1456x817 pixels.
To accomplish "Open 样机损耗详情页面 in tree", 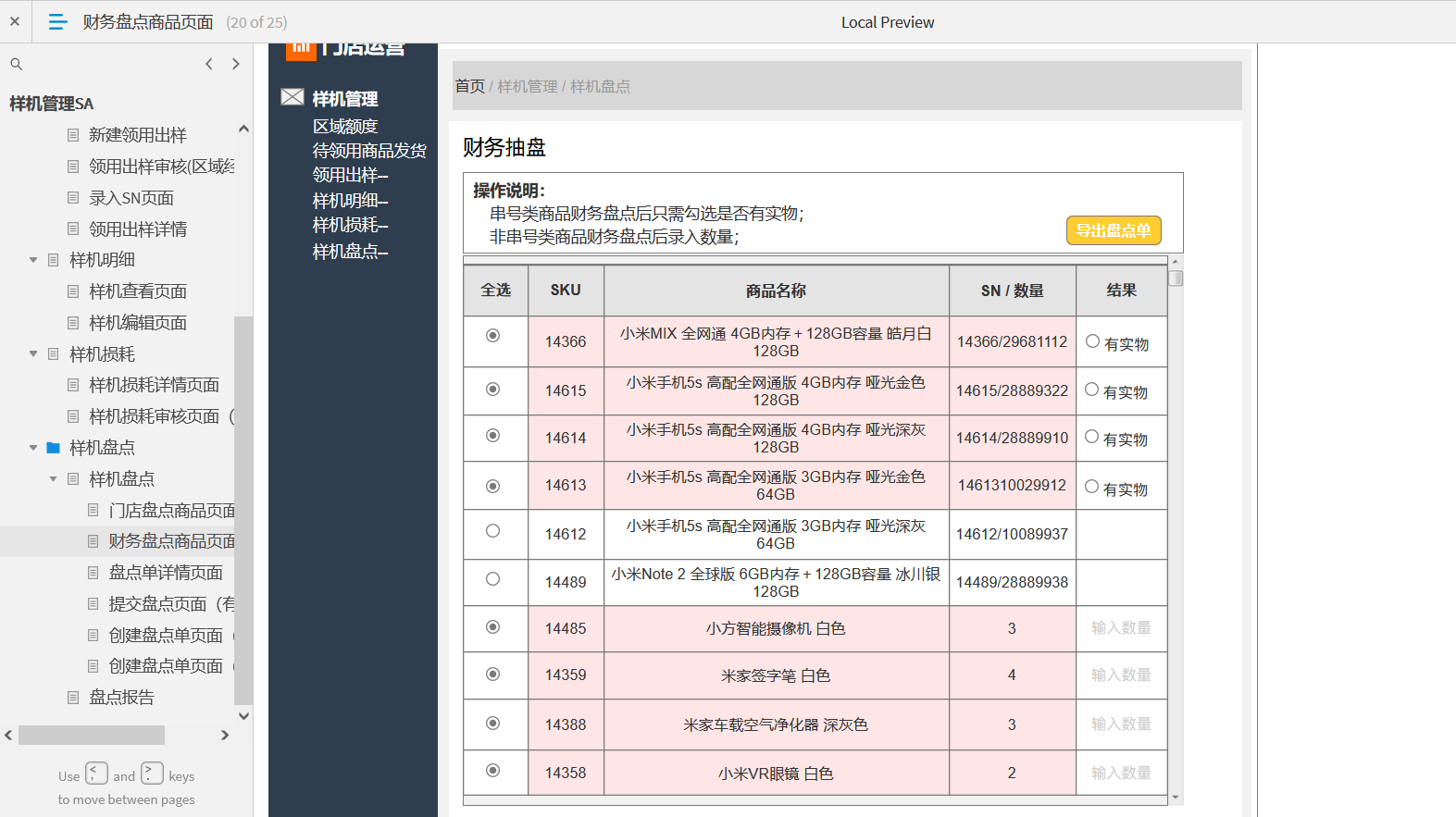I will coord(154,385).
